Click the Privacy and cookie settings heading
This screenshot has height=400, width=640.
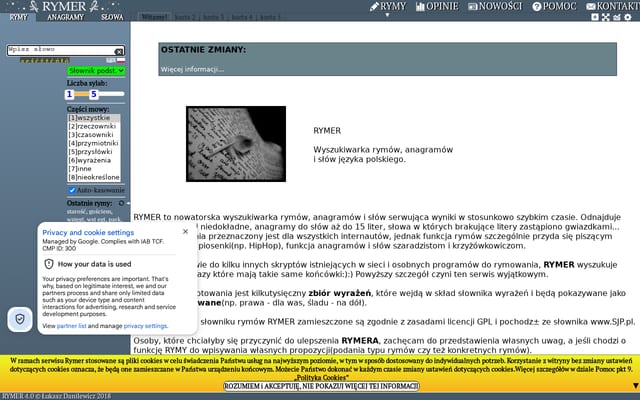coord(88,232)
